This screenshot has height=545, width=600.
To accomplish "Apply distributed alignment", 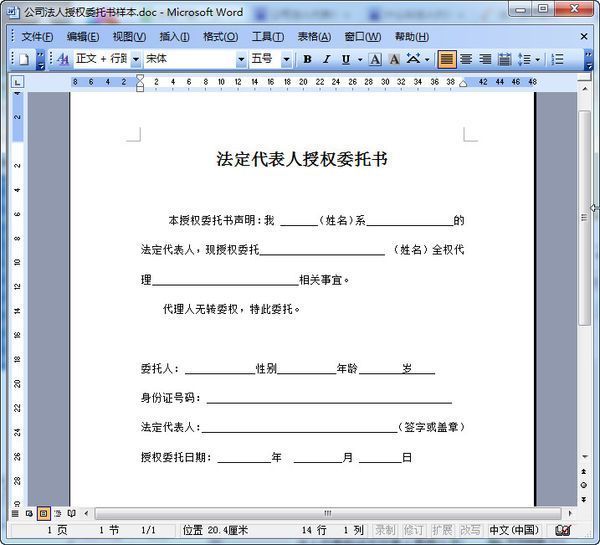I will 504,59.
